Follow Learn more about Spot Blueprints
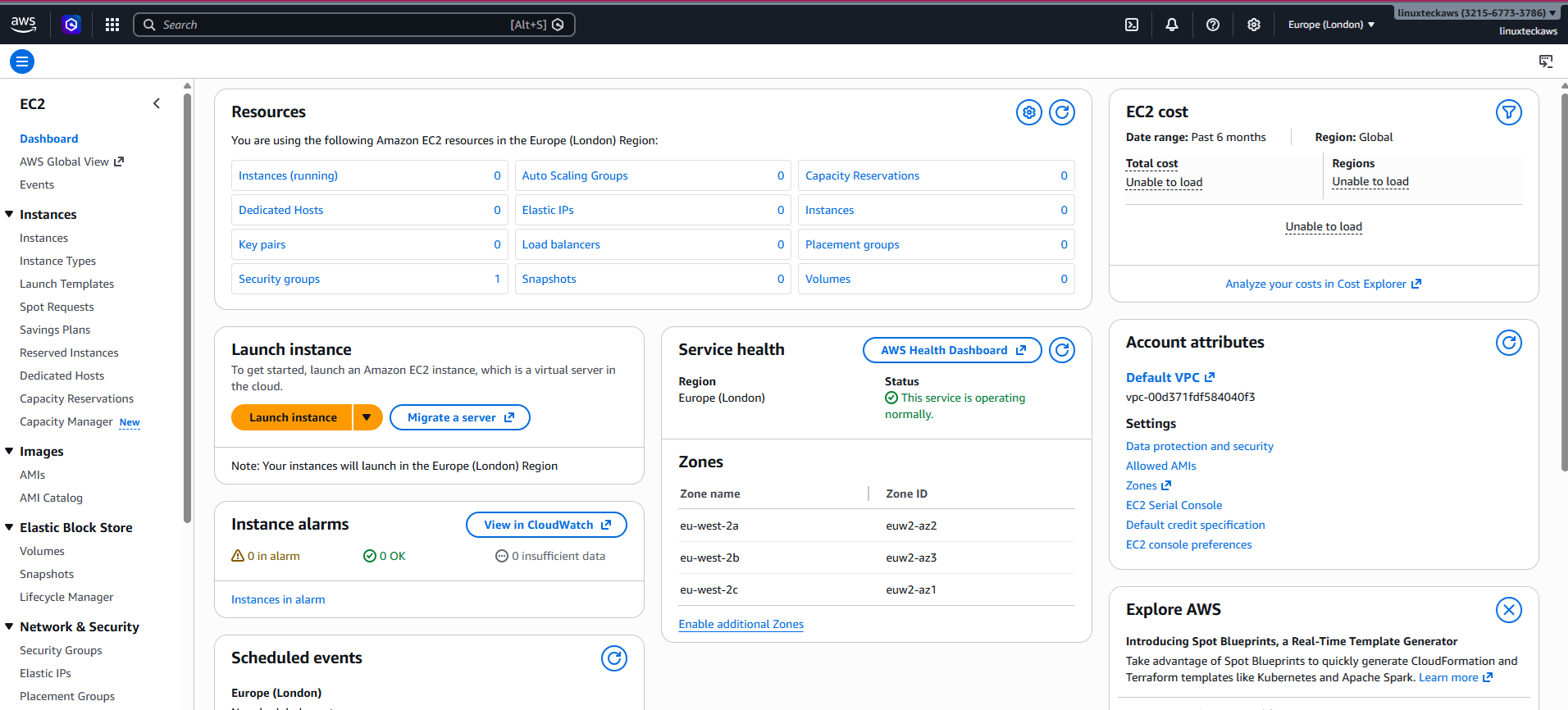Screen dimensions: 1568x710 1456,677
